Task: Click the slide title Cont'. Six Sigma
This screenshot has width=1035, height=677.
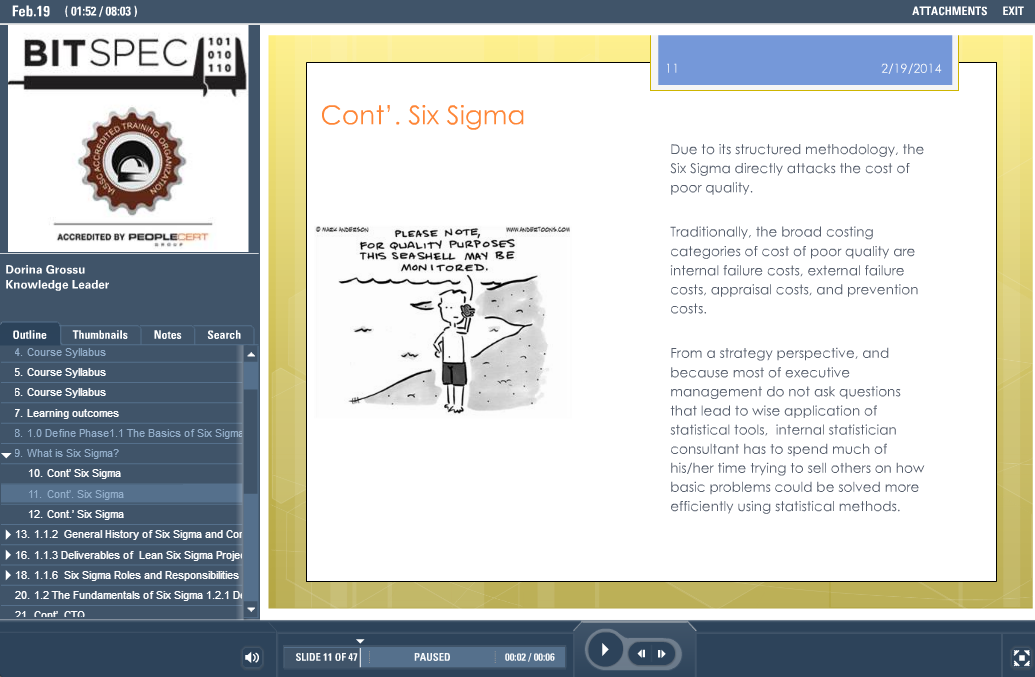Action: [422, 115]
